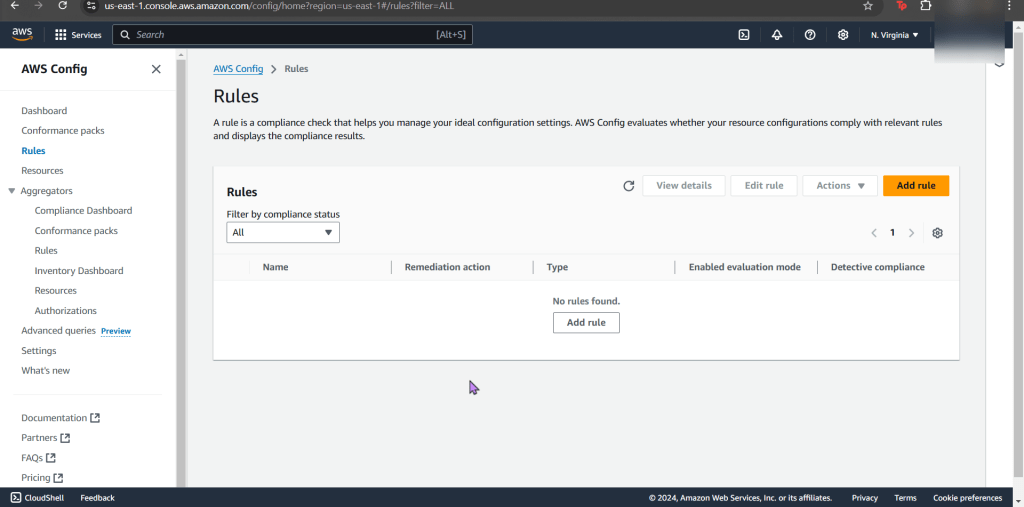Open Conformance packs under Aggregators
The width and height of the screenshot is (1024, 507).
76,231
